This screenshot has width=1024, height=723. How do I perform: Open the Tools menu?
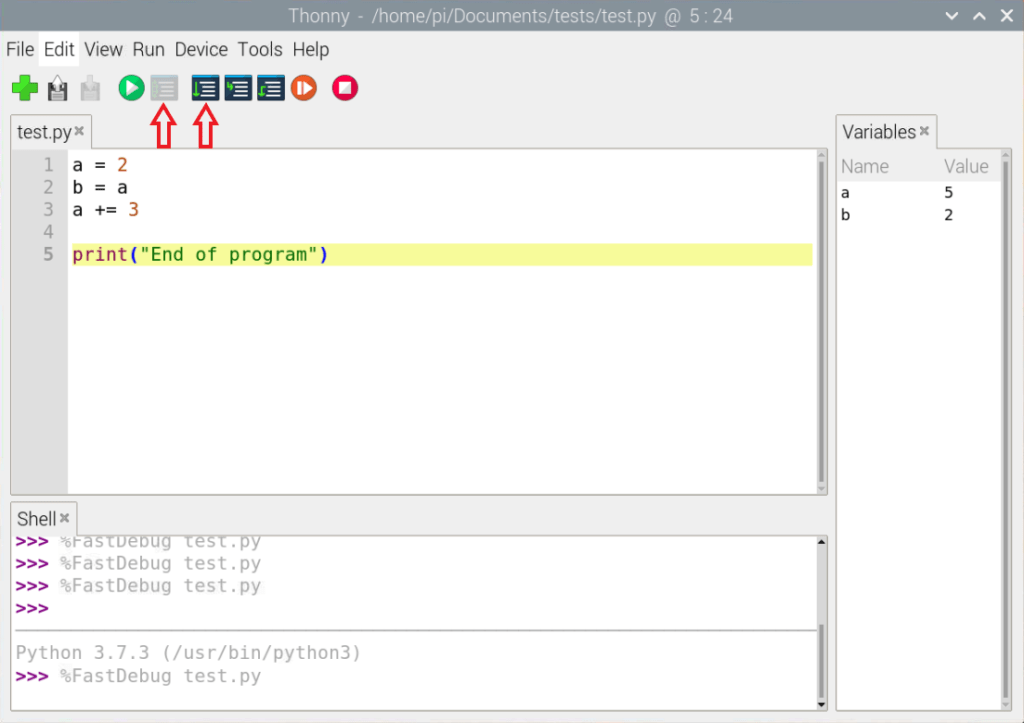pyautogui.click(x=260, y=50)
